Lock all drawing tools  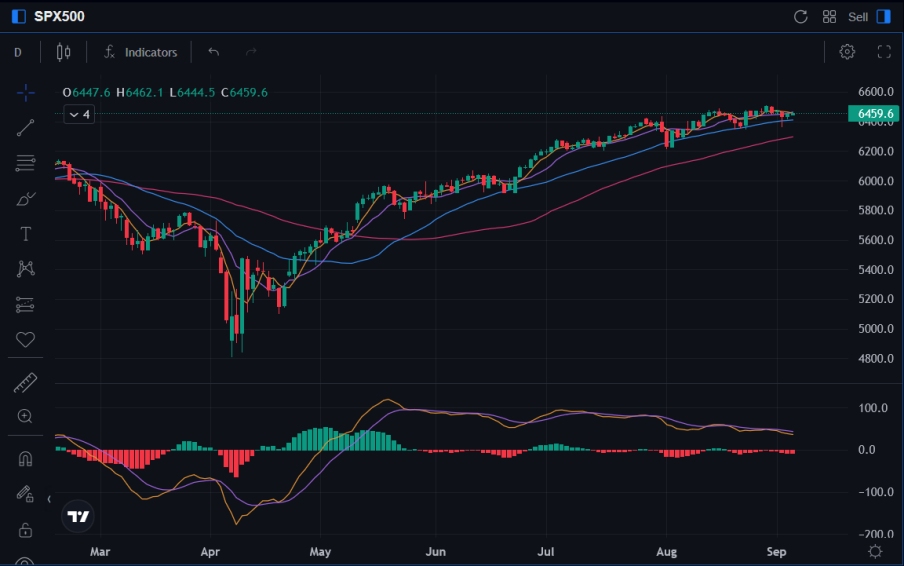coord(25,530)
